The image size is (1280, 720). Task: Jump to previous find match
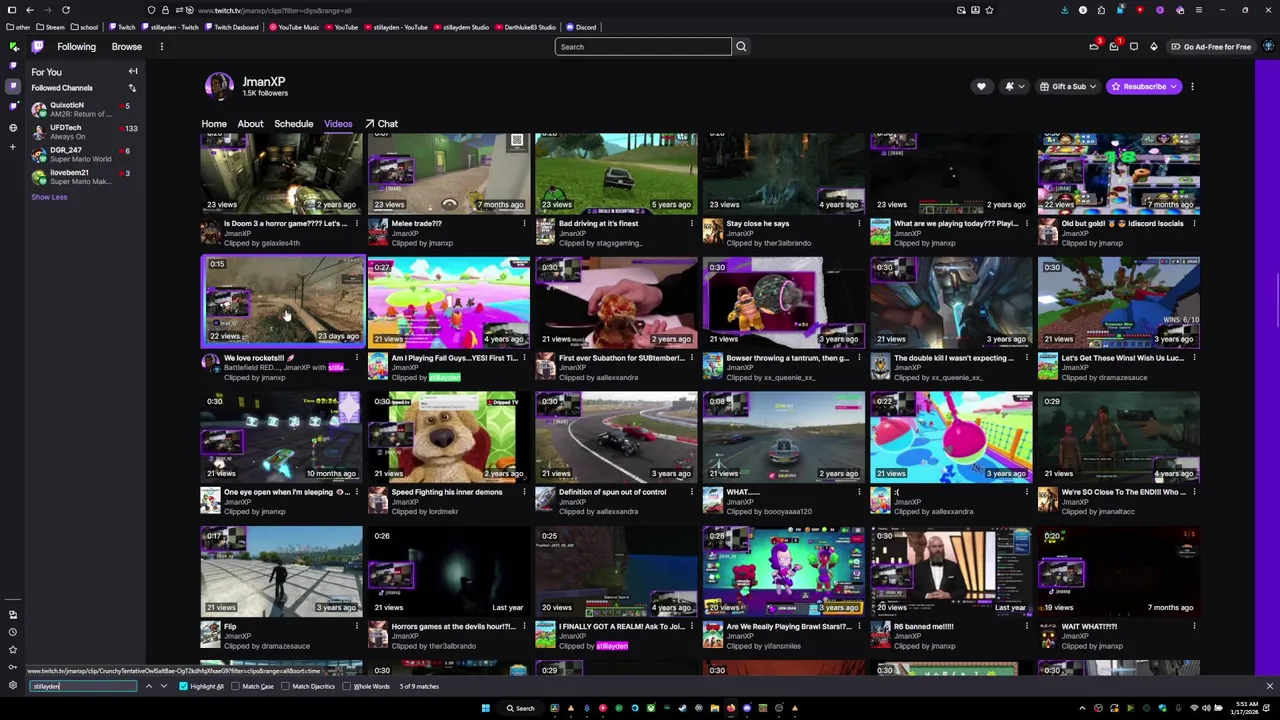coord(149,686)
